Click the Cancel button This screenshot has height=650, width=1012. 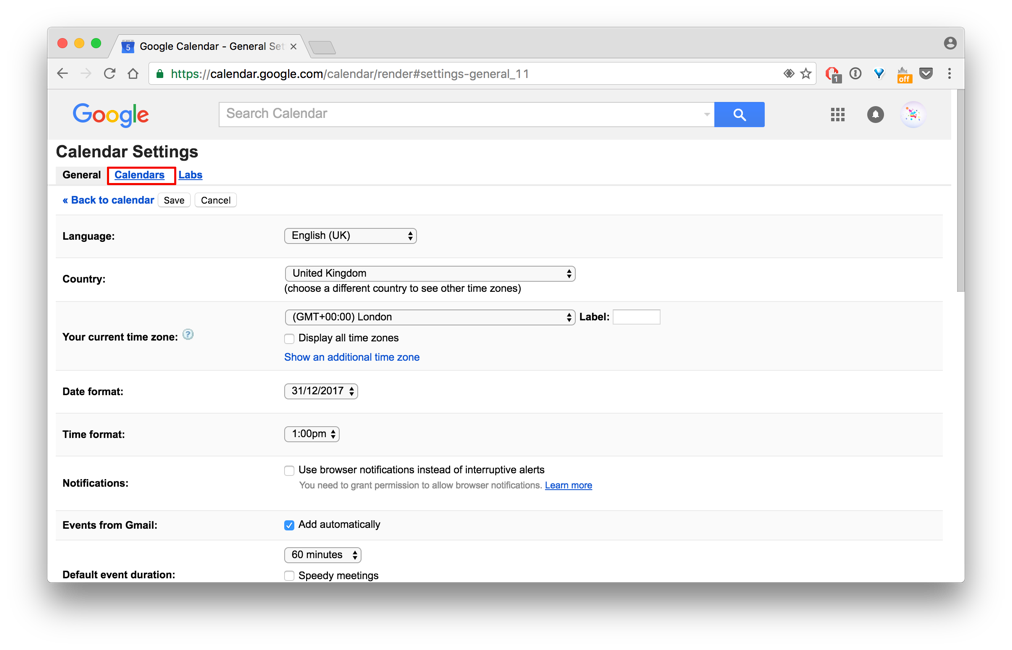coord(216,200)
